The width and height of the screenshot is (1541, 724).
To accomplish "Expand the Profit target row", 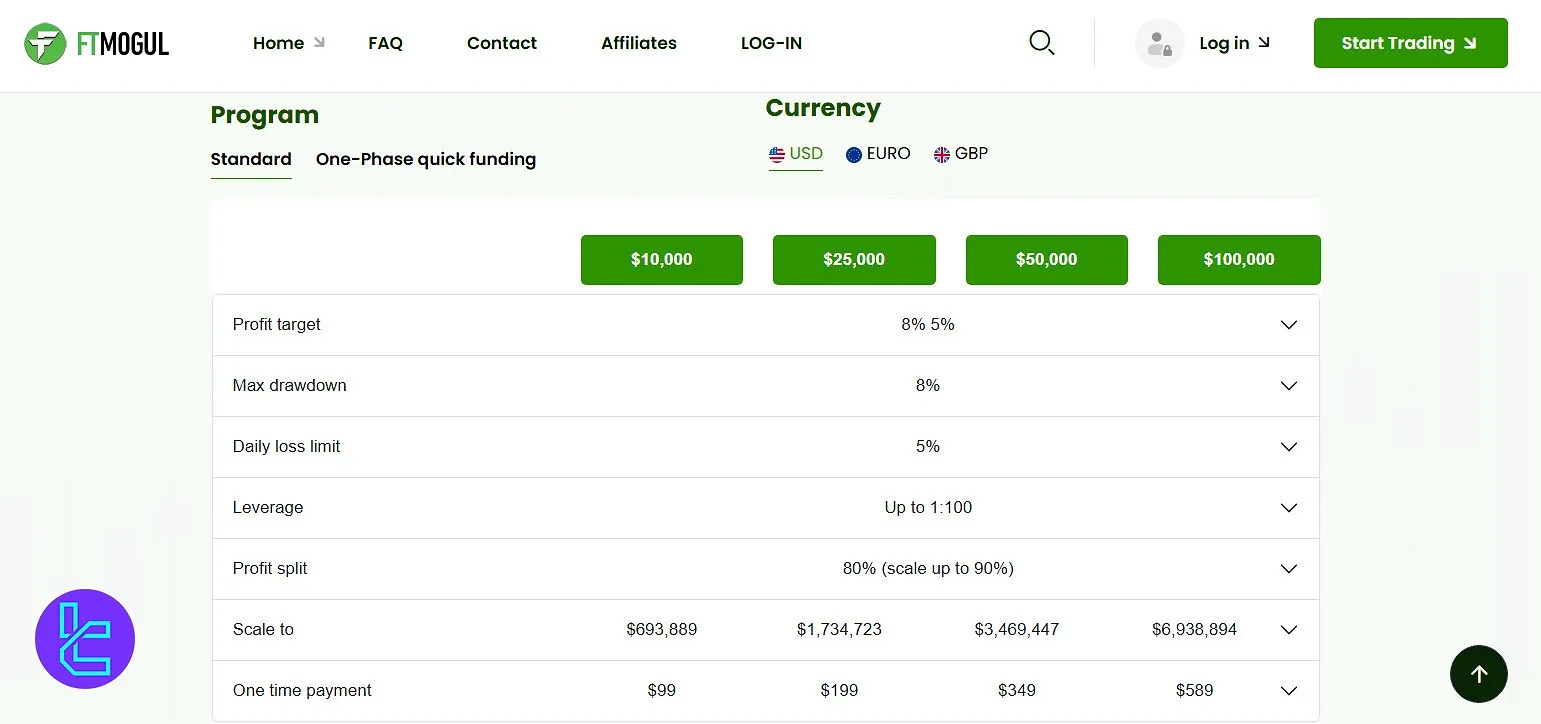I will 1288,325.
